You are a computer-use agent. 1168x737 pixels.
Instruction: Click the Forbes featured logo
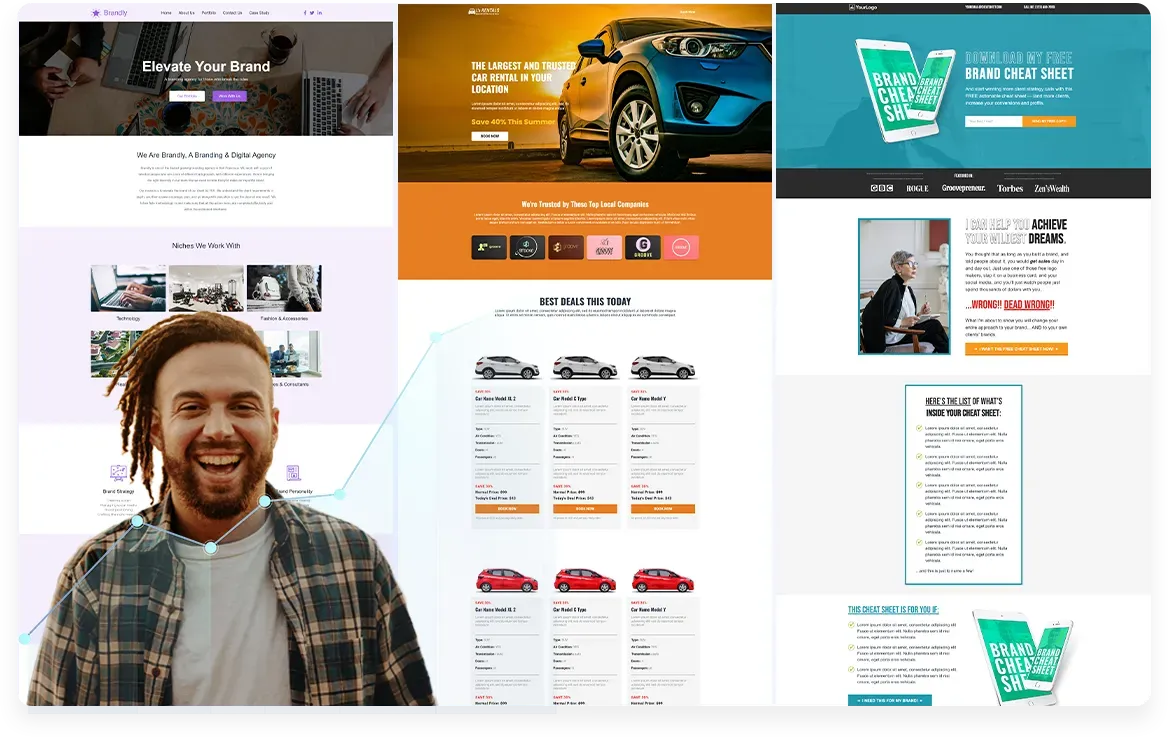coord(1010,188)
